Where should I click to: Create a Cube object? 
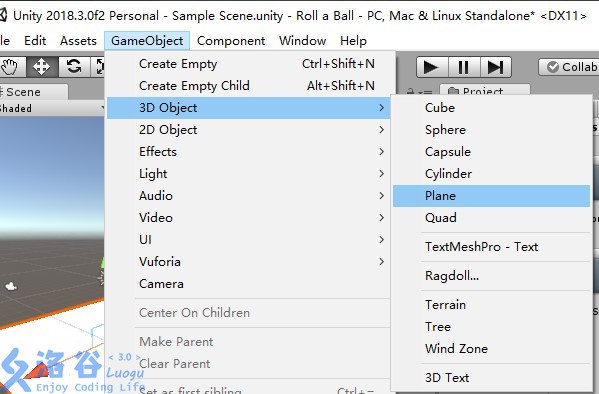tap(491, 108)
